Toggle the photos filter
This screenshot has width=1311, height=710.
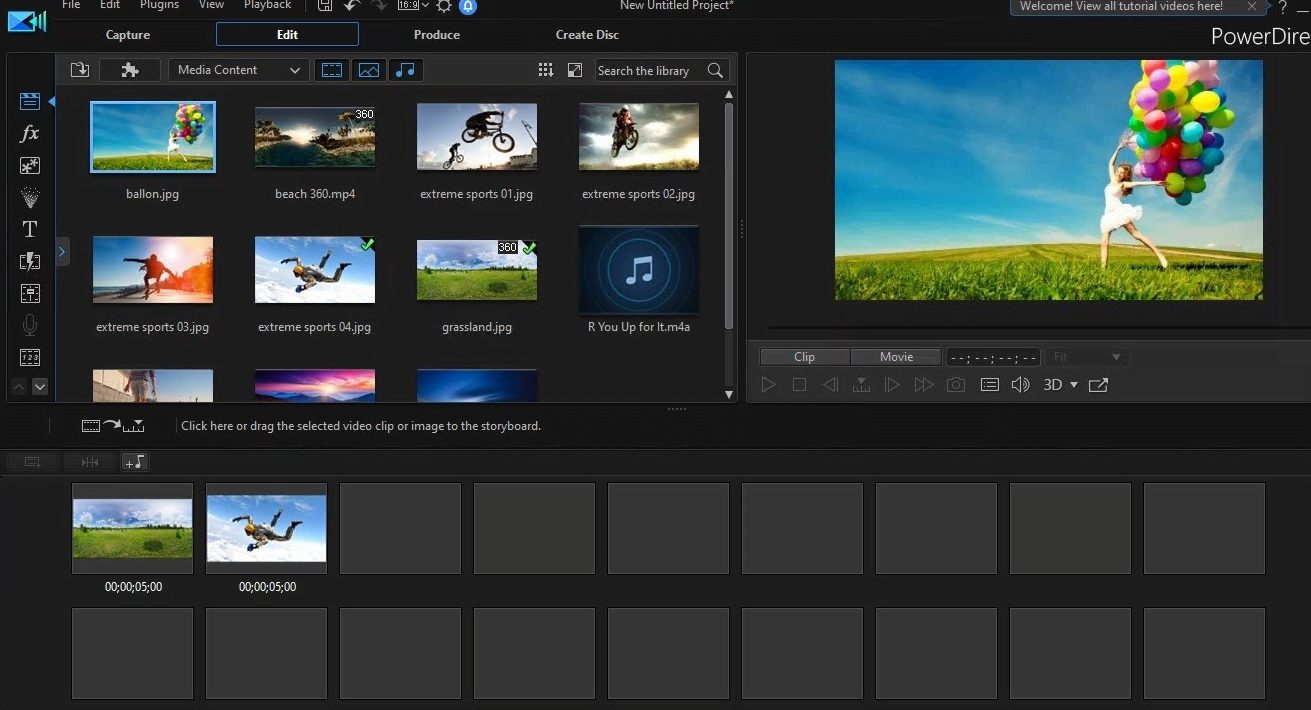click(368, 70)
